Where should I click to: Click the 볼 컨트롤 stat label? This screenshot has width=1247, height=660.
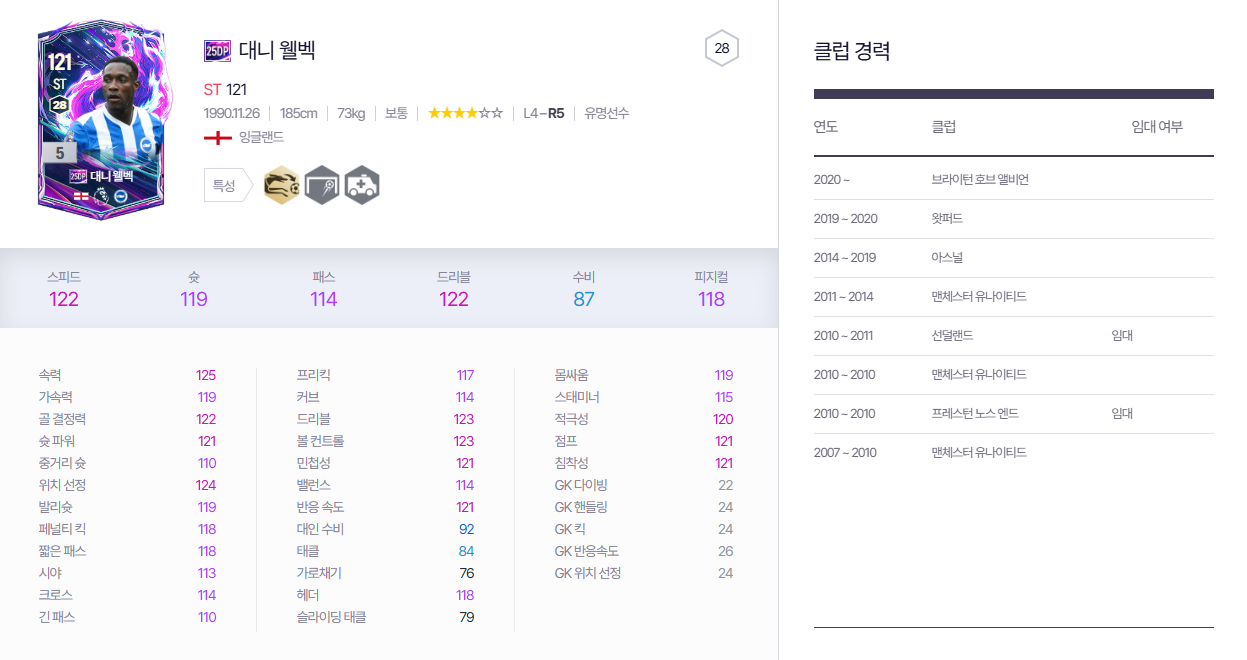320,441
